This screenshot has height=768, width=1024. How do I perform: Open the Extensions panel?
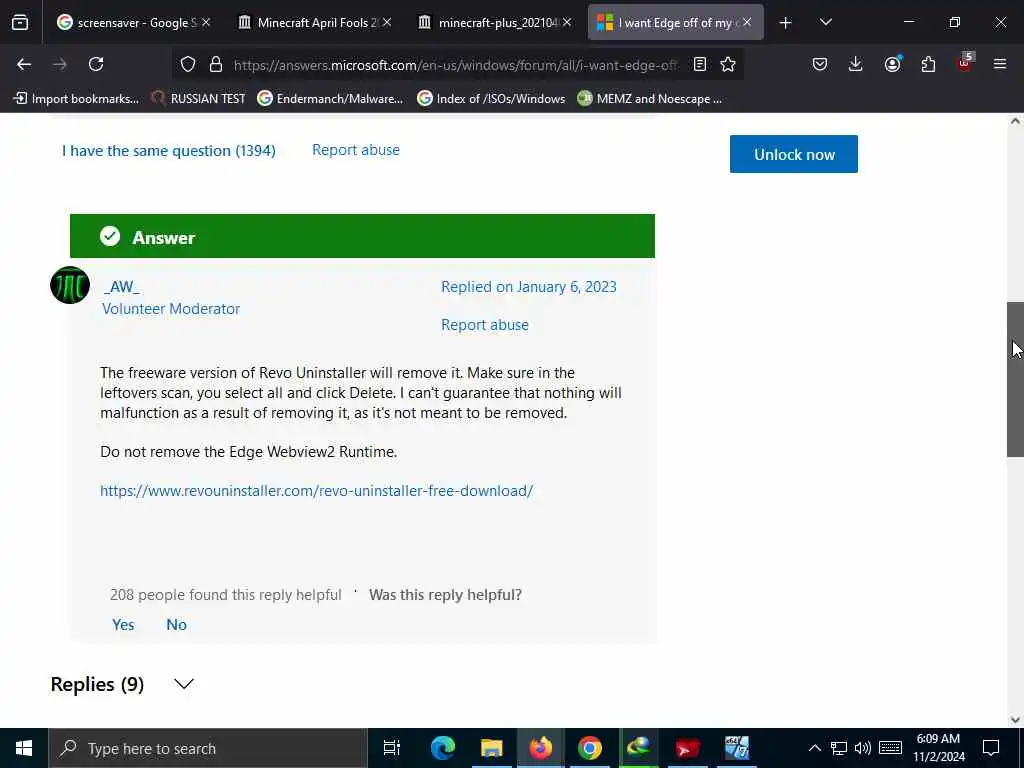click(x=928, y=64)
